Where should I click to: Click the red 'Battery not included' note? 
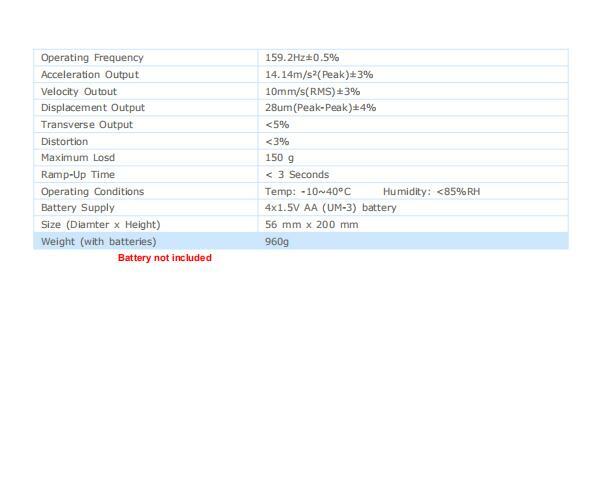(x=165, y=258)
